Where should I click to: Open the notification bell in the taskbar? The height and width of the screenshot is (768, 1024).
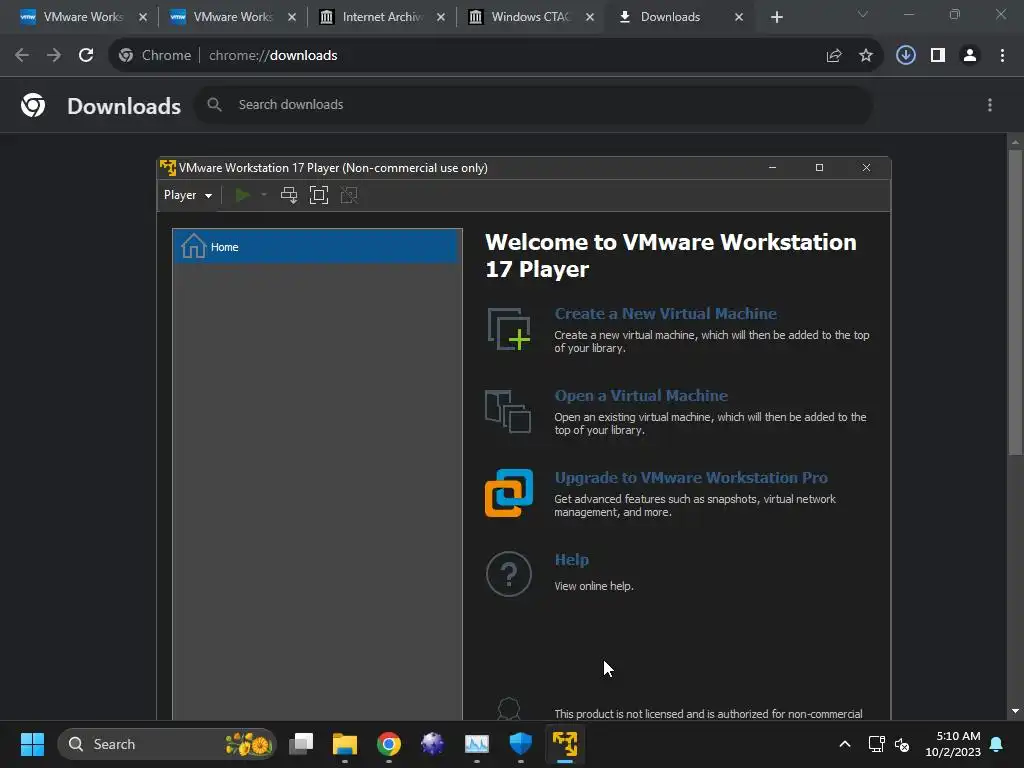coord(997,744)
